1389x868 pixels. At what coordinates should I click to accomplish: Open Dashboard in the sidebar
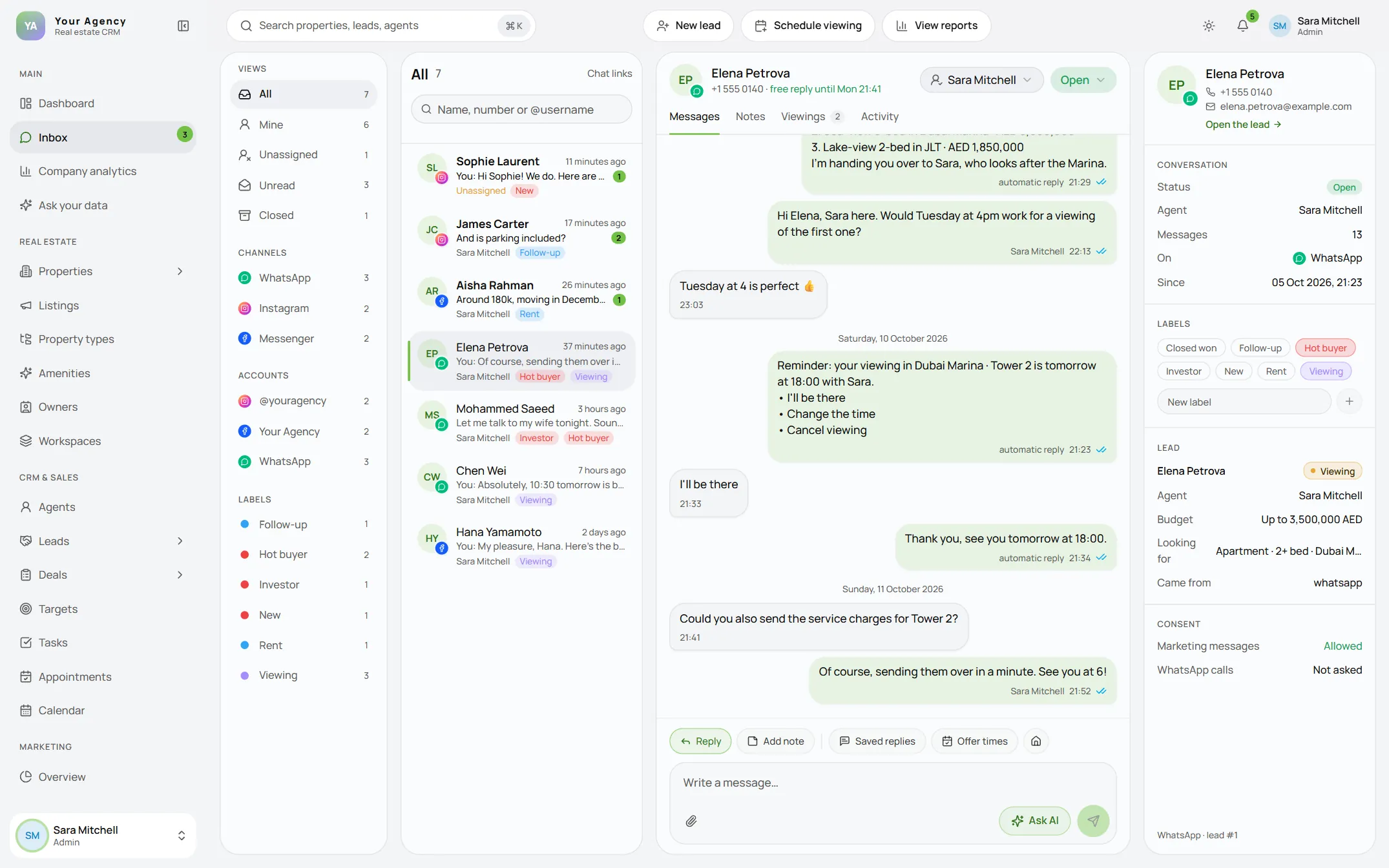[x=103, y=103]
